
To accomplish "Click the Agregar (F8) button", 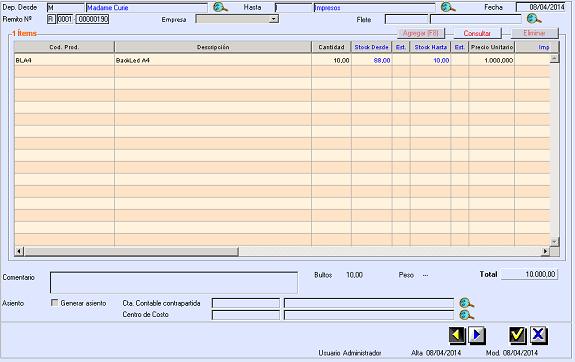I will click(421, 33).
